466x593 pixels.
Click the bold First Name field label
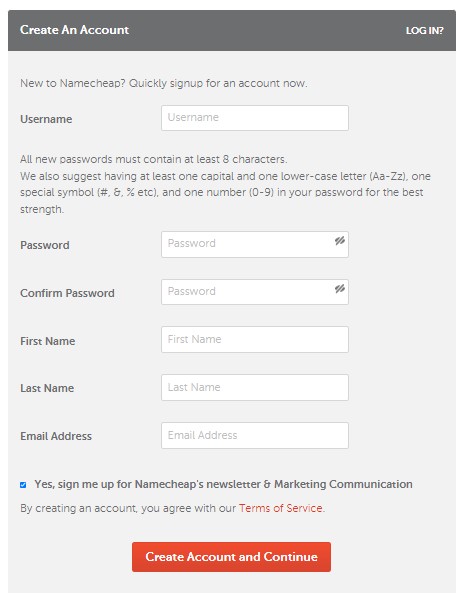[48, 341]
